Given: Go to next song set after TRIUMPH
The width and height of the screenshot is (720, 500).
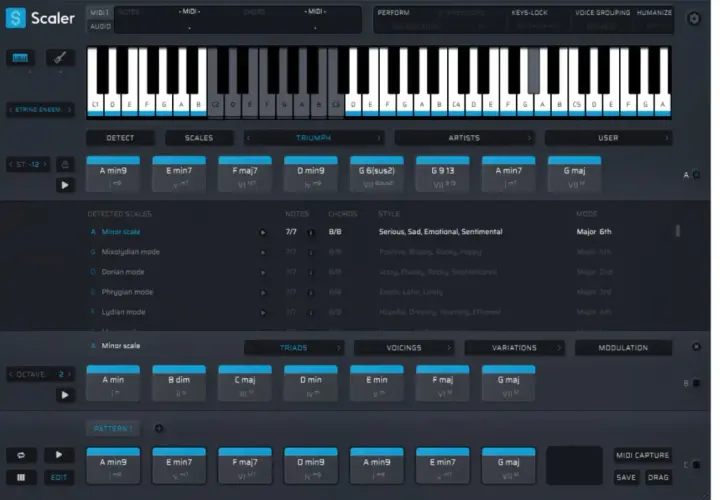Looking at the screenshot, I should point(379,138).
